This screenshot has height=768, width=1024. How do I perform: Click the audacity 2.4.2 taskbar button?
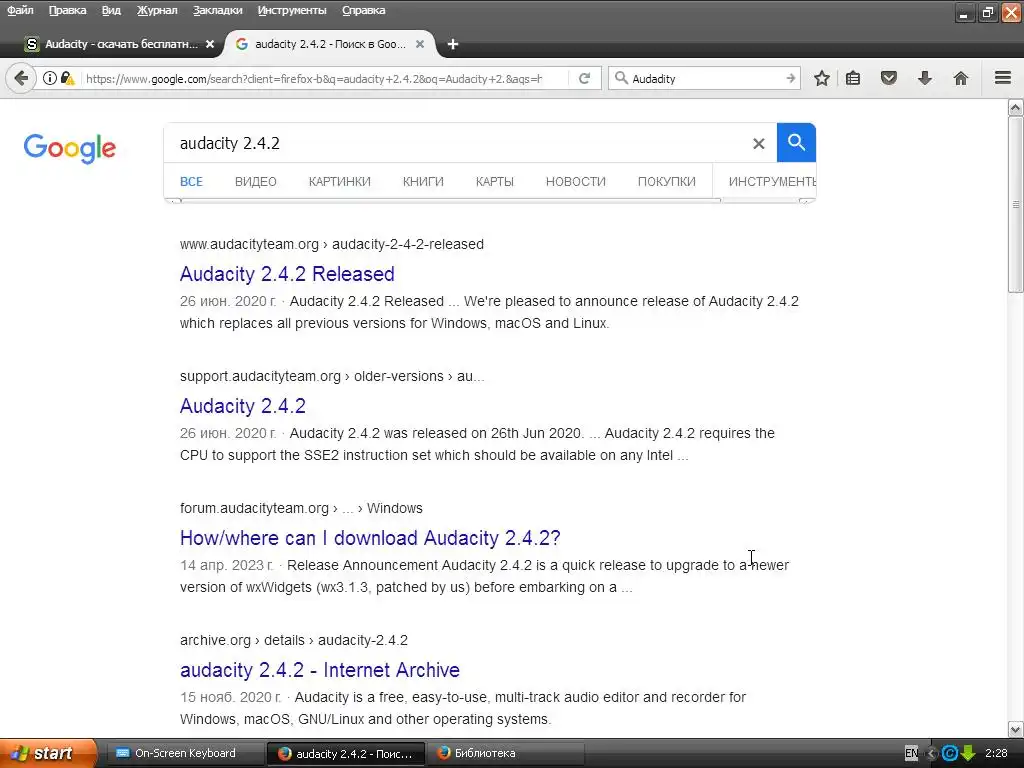pos(346,753)
